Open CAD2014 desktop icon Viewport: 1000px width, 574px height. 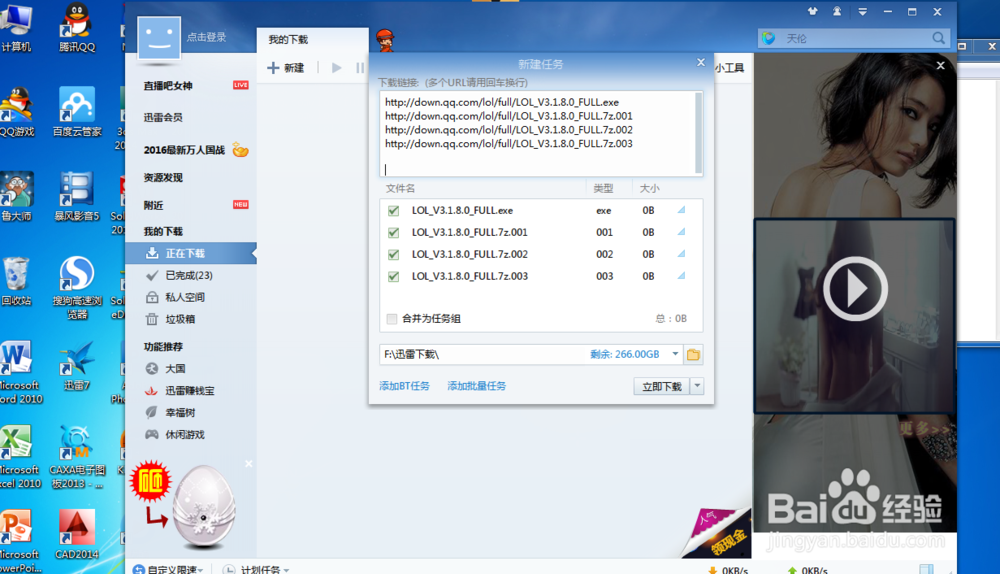point(77,534)
